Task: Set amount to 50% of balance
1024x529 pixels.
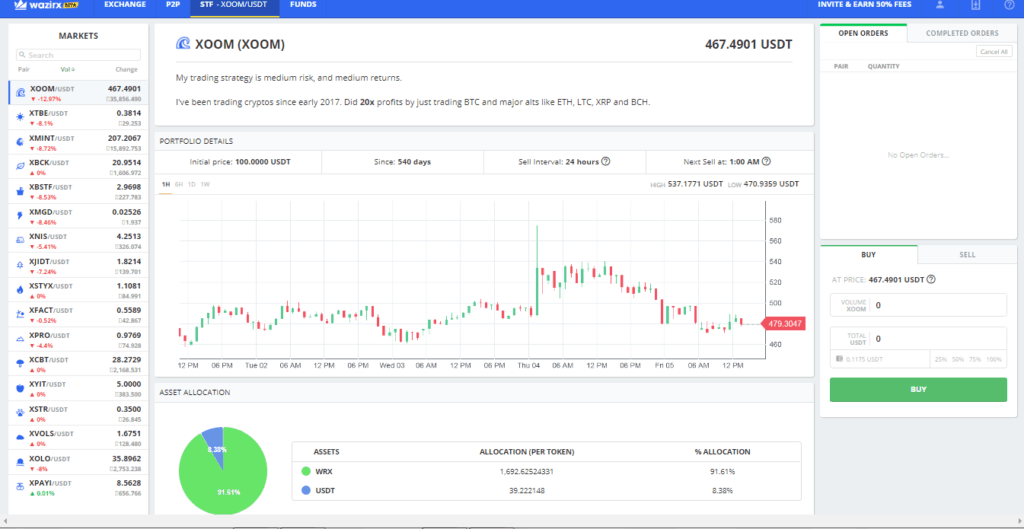Action: (958, 359)
